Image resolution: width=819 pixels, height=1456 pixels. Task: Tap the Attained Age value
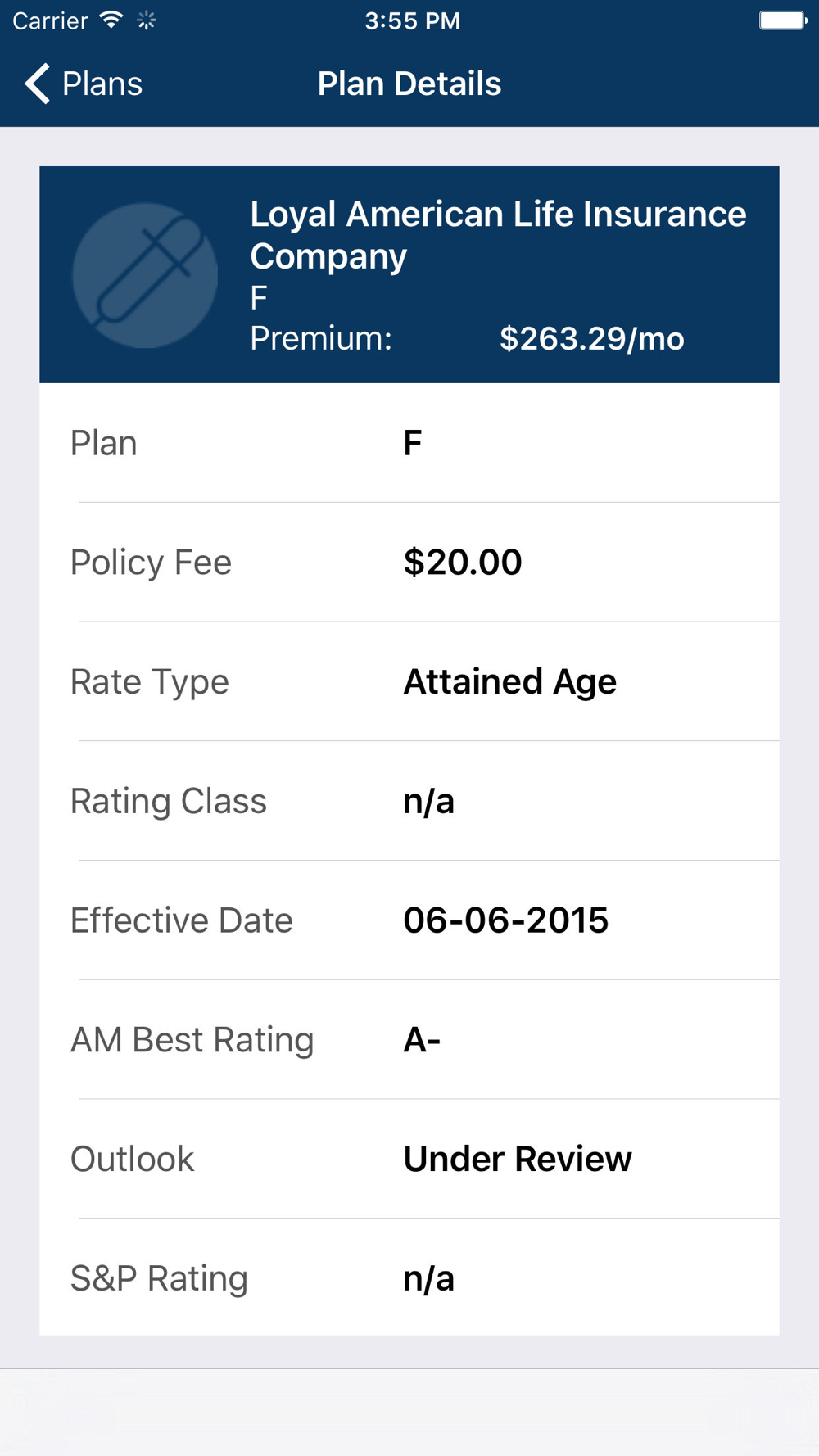[509, 682]
